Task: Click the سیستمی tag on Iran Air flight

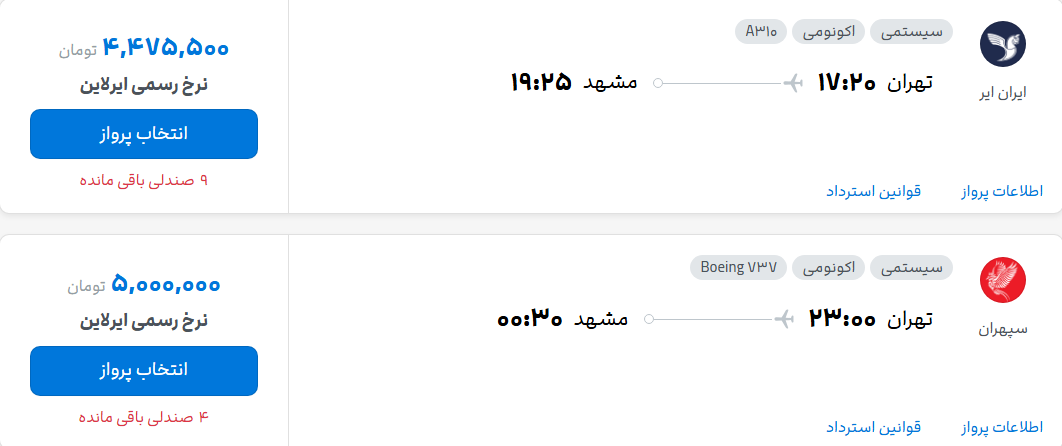Action: pyautogui.click(x=911, y=32)
